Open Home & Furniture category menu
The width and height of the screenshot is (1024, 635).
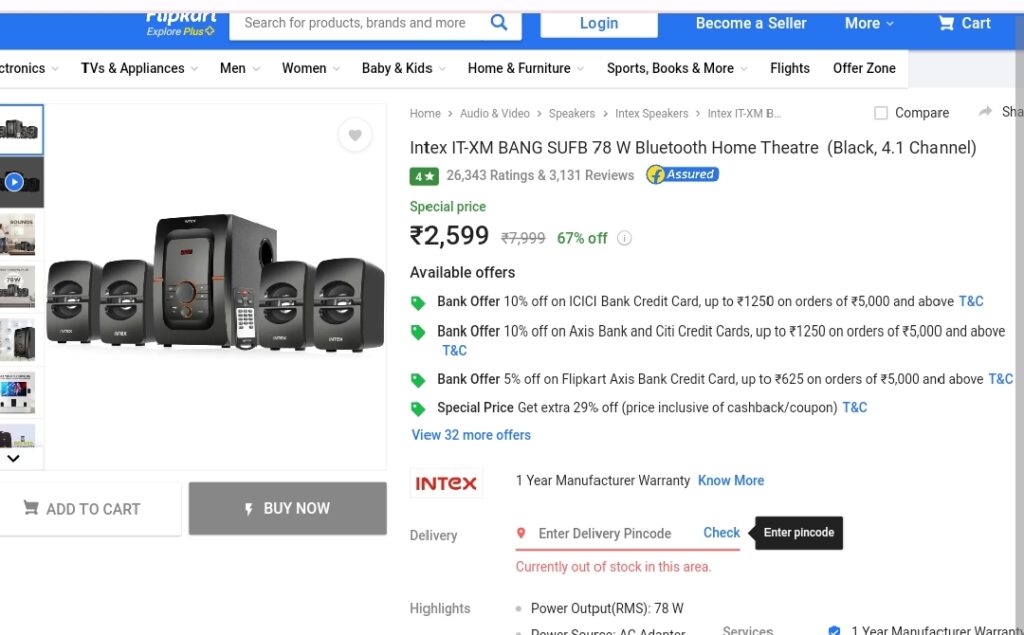coord(526,68)
